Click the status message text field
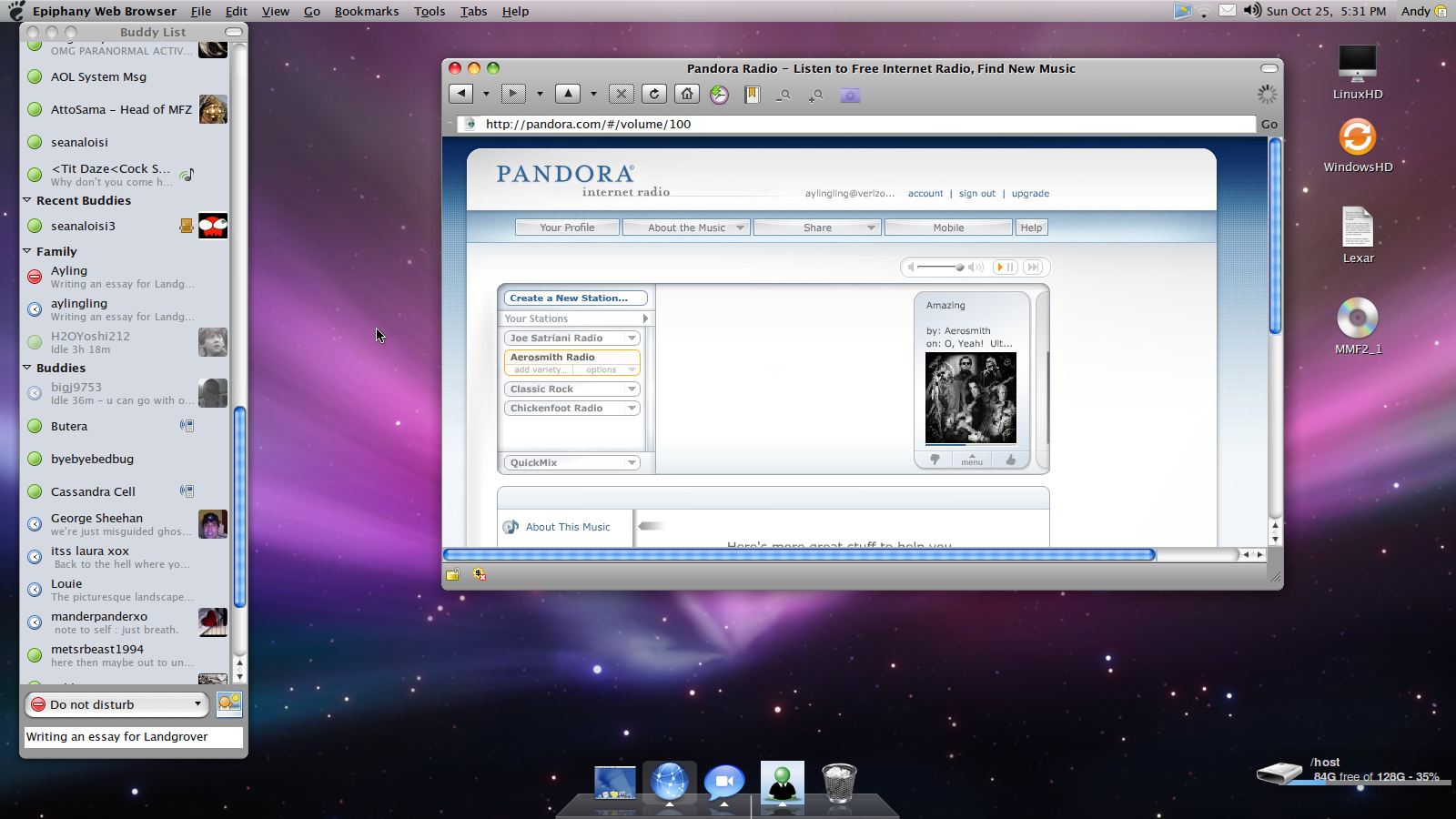 (134, 737)
